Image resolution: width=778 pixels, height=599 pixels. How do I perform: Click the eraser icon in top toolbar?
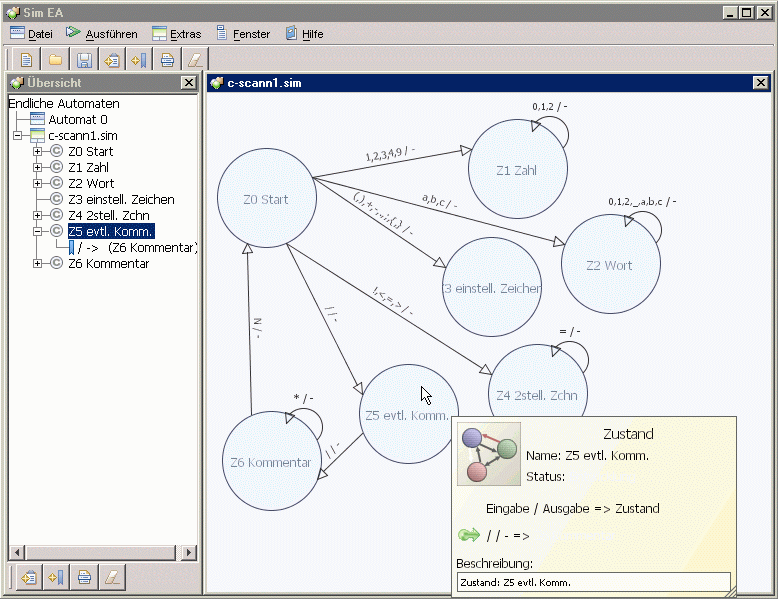(195, 60)
